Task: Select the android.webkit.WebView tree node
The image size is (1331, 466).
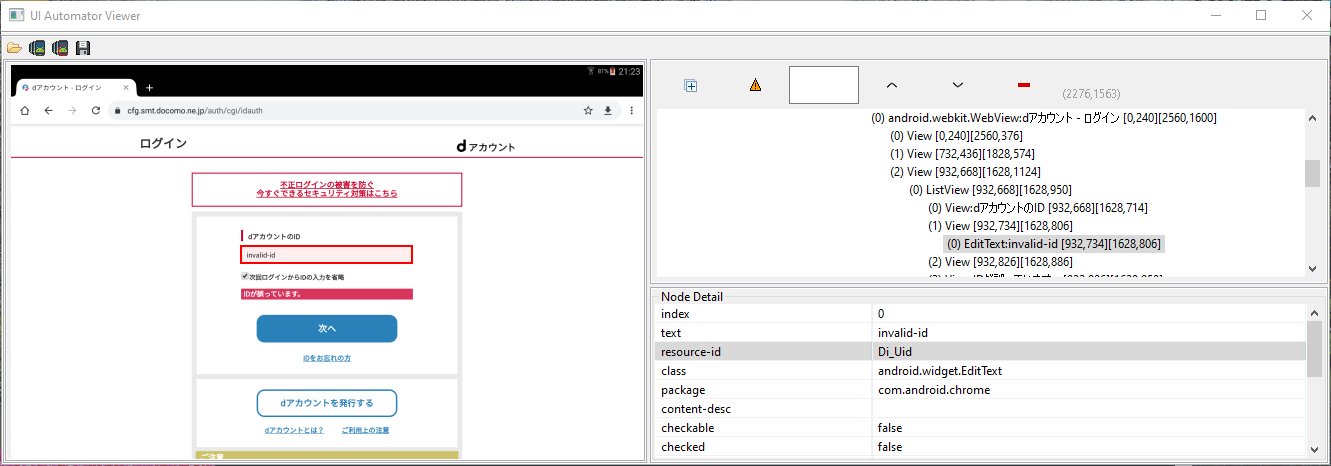Action: tap(1043, 118)
